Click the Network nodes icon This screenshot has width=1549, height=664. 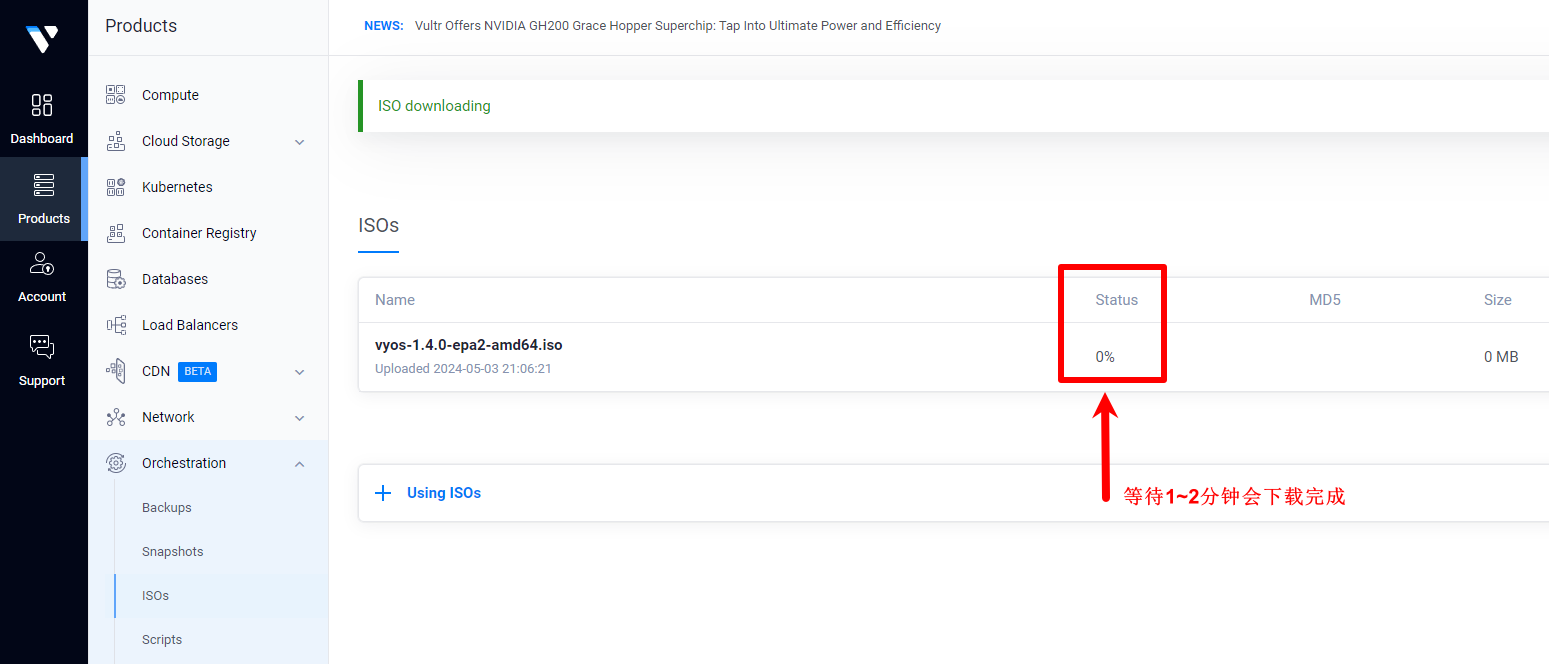pos(116,417)
